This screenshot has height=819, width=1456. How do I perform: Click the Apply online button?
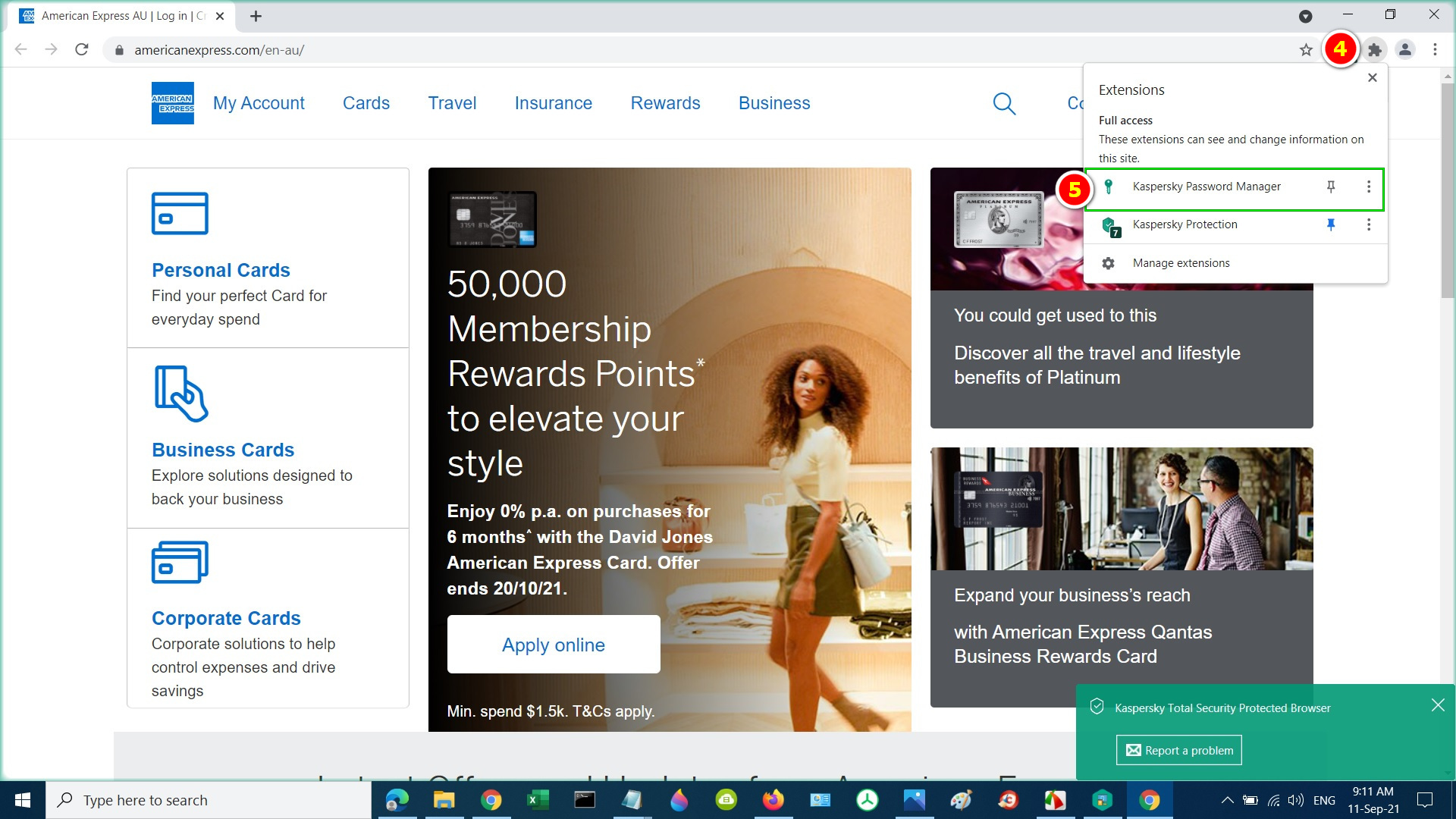point(554,645)
